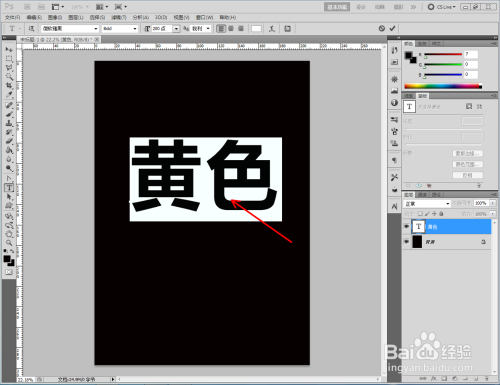
Task: Switch to the Channels tab in Layers panel
Action: click(422, 194)
